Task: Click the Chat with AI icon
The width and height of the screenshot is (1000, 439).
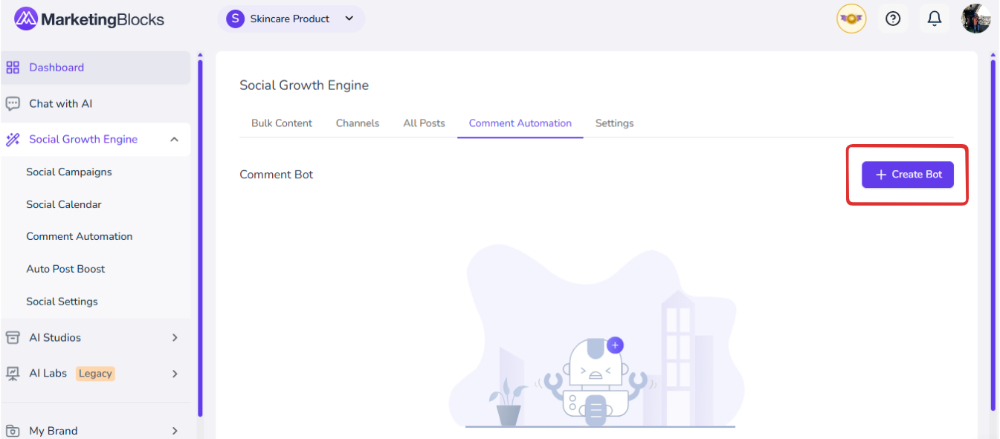Action: (x=13, y=104)
